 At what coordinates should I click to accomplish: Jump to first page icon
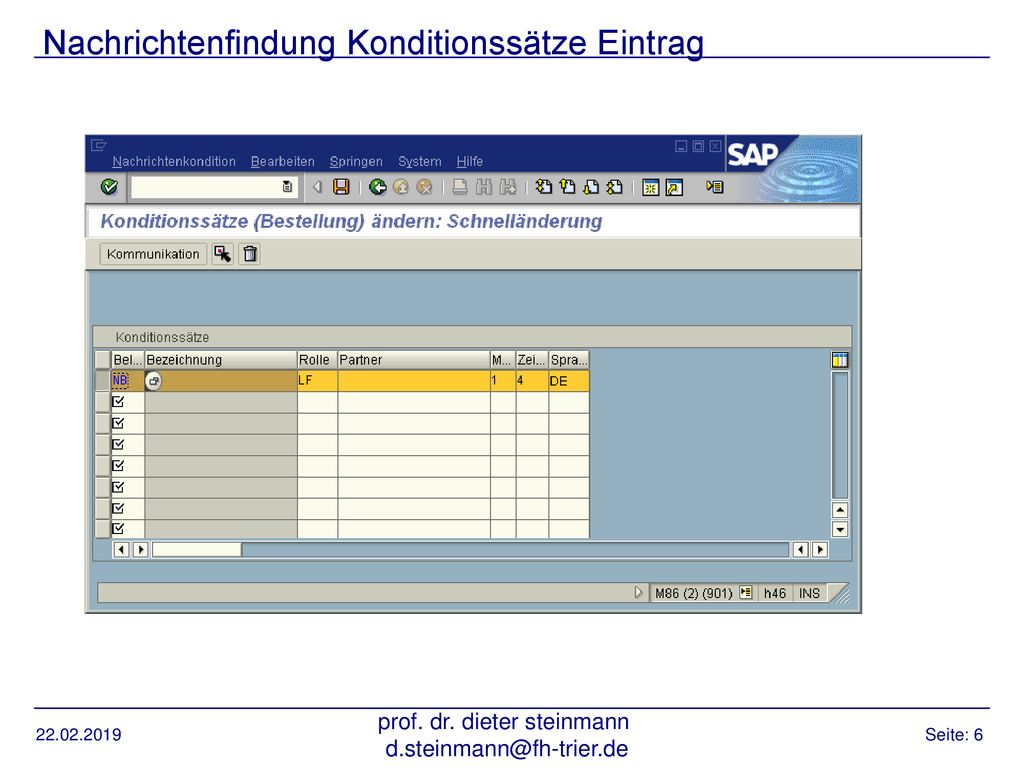[x=543, y=187]
